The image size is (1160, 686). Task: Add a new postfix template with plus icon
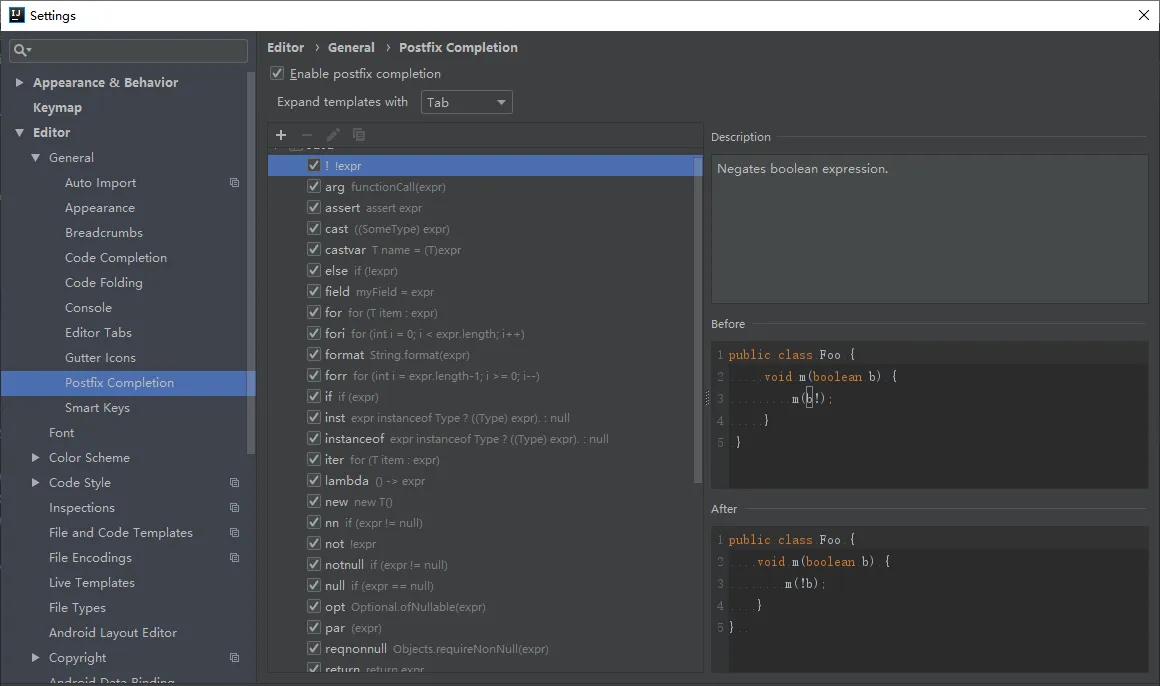280,135
